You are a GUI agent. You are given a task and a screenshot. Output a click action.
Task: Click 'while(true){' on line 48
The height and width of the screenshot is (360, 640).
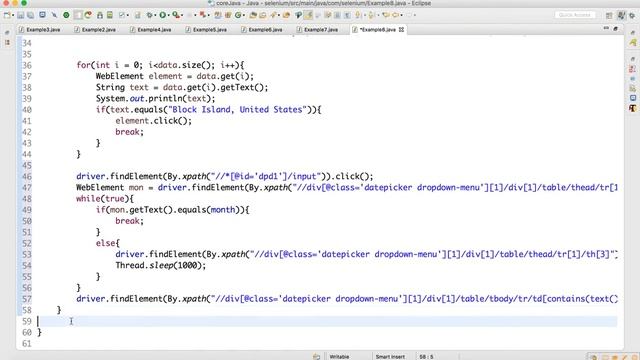coord(105,199)
